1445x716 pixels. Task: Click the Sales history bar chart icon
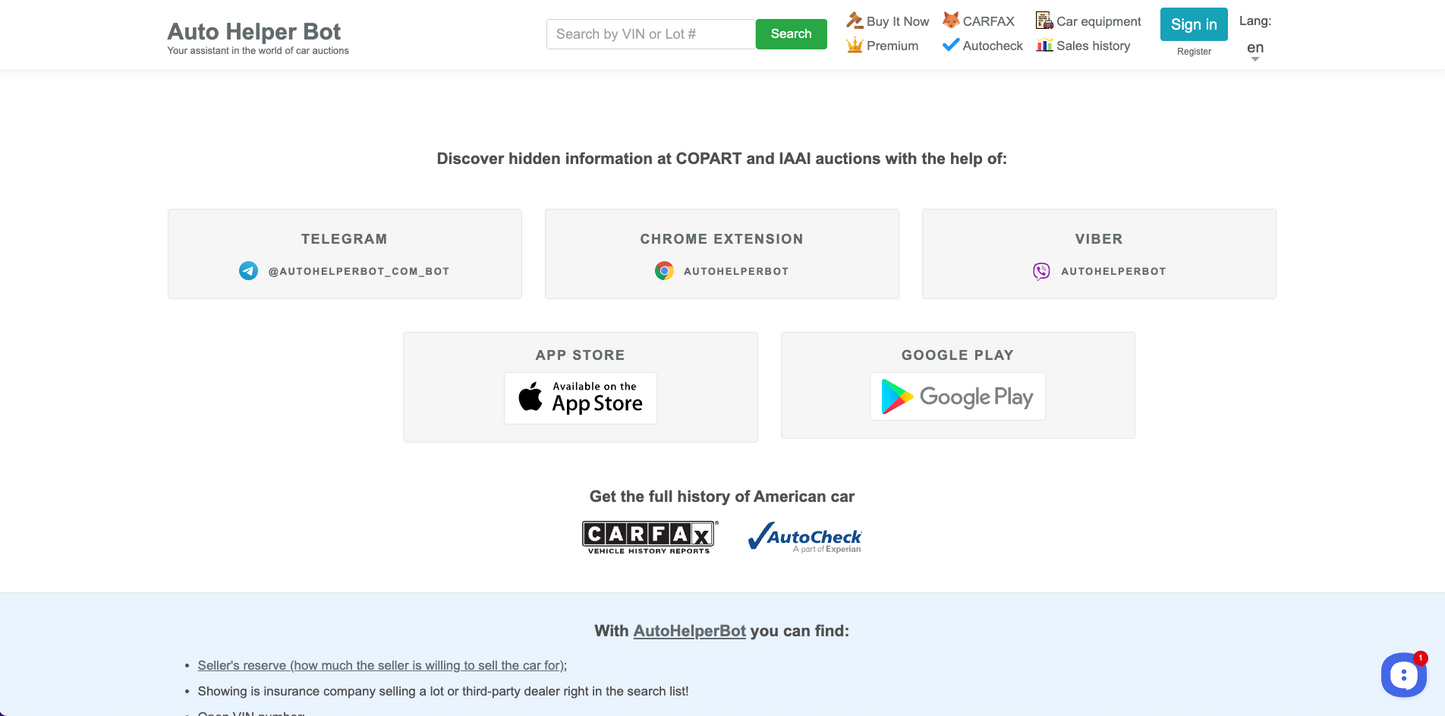[x=1044, y=45]
